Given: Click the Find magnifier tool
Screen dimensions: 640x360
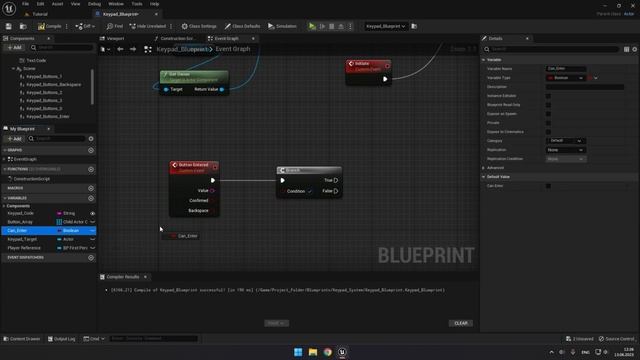Looking at the screenshot, I should [114, 26].
